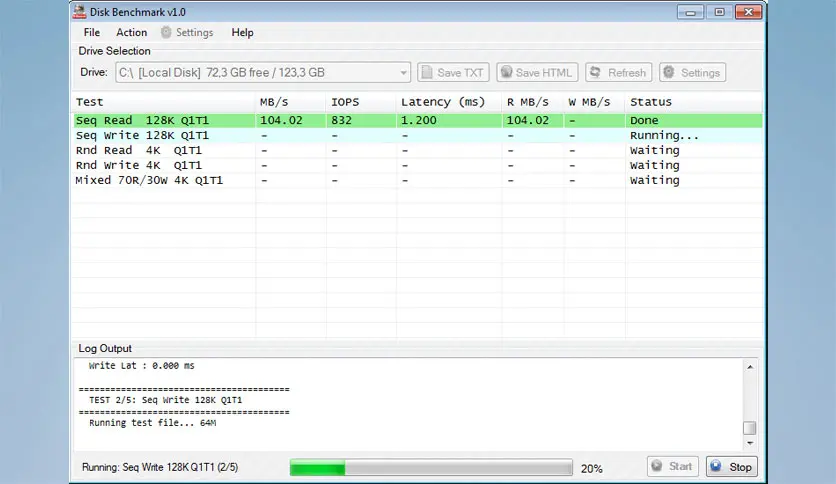Minimize the Disk Benchmark window

point(690,12)
